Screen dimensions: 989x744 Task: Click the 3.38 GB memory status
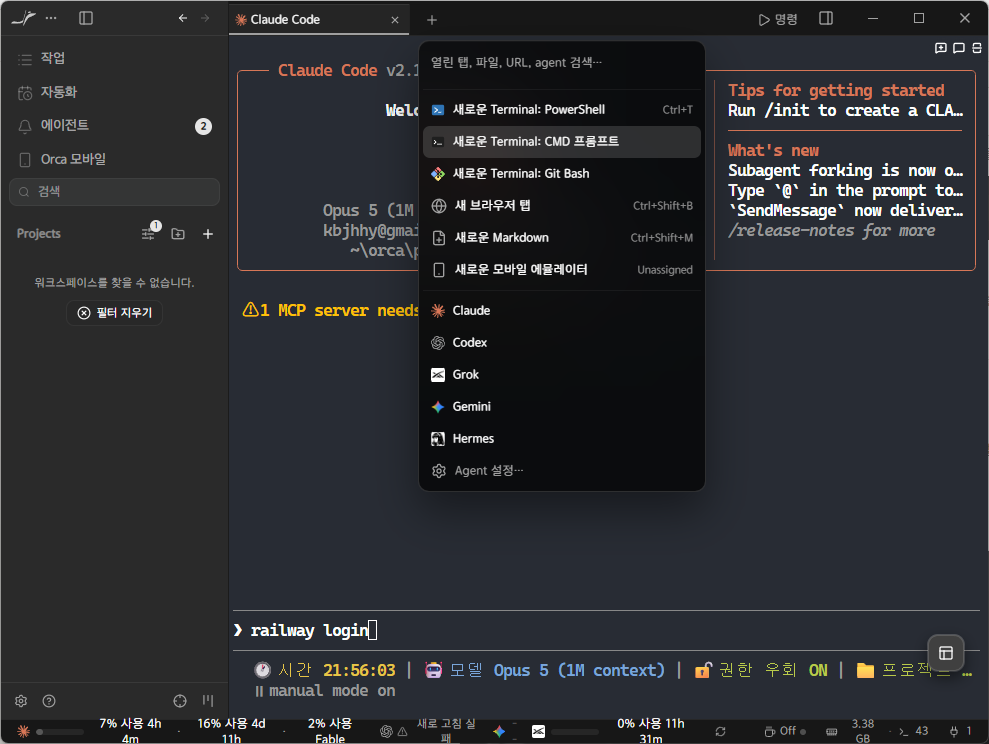click(862, 731)
